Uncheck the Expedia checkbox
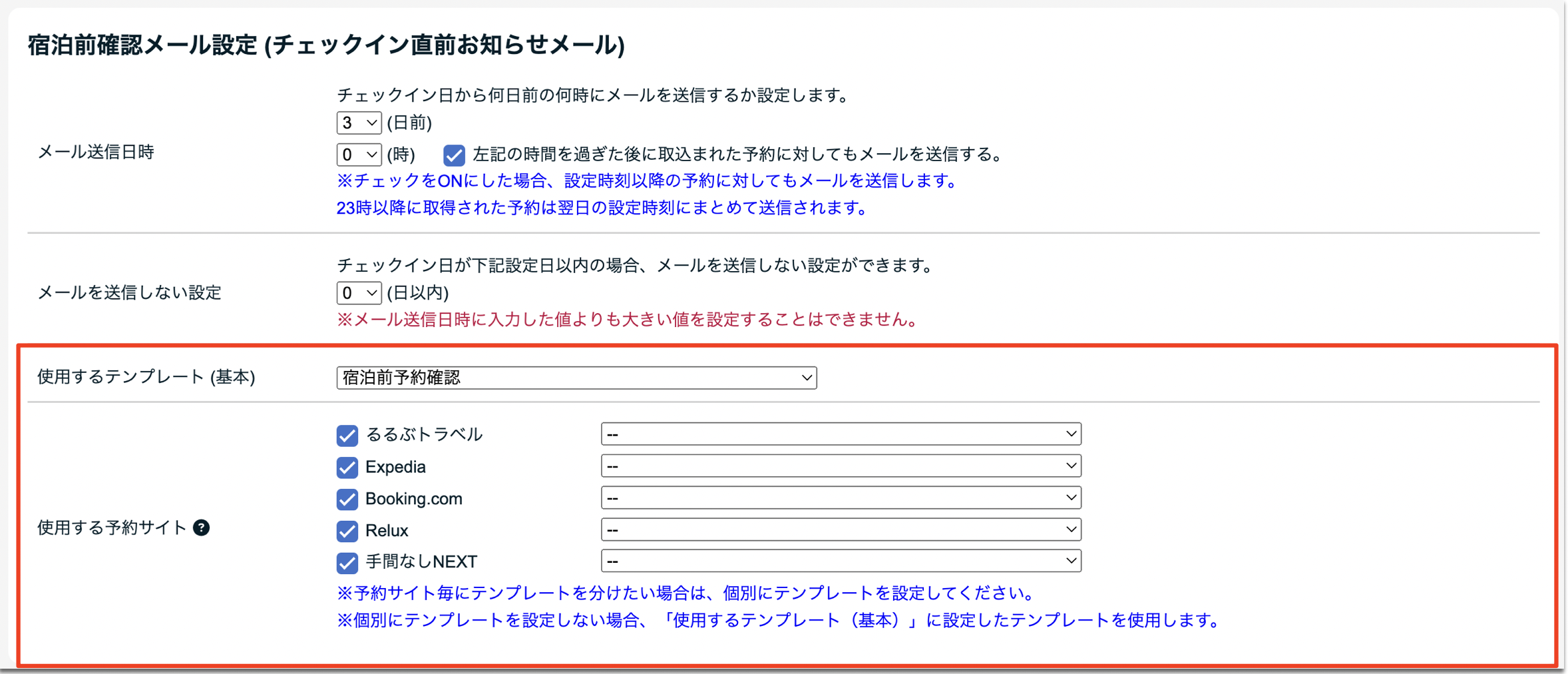 [347, 468]
